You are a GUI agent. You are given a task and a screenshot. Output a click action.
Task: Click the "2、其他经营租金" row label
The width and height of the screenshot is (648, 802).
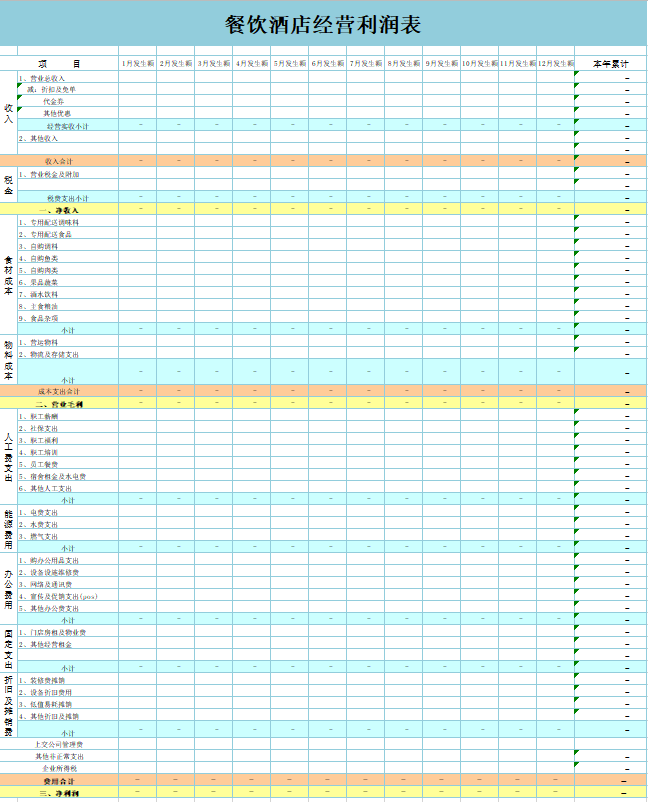point(46,644)
